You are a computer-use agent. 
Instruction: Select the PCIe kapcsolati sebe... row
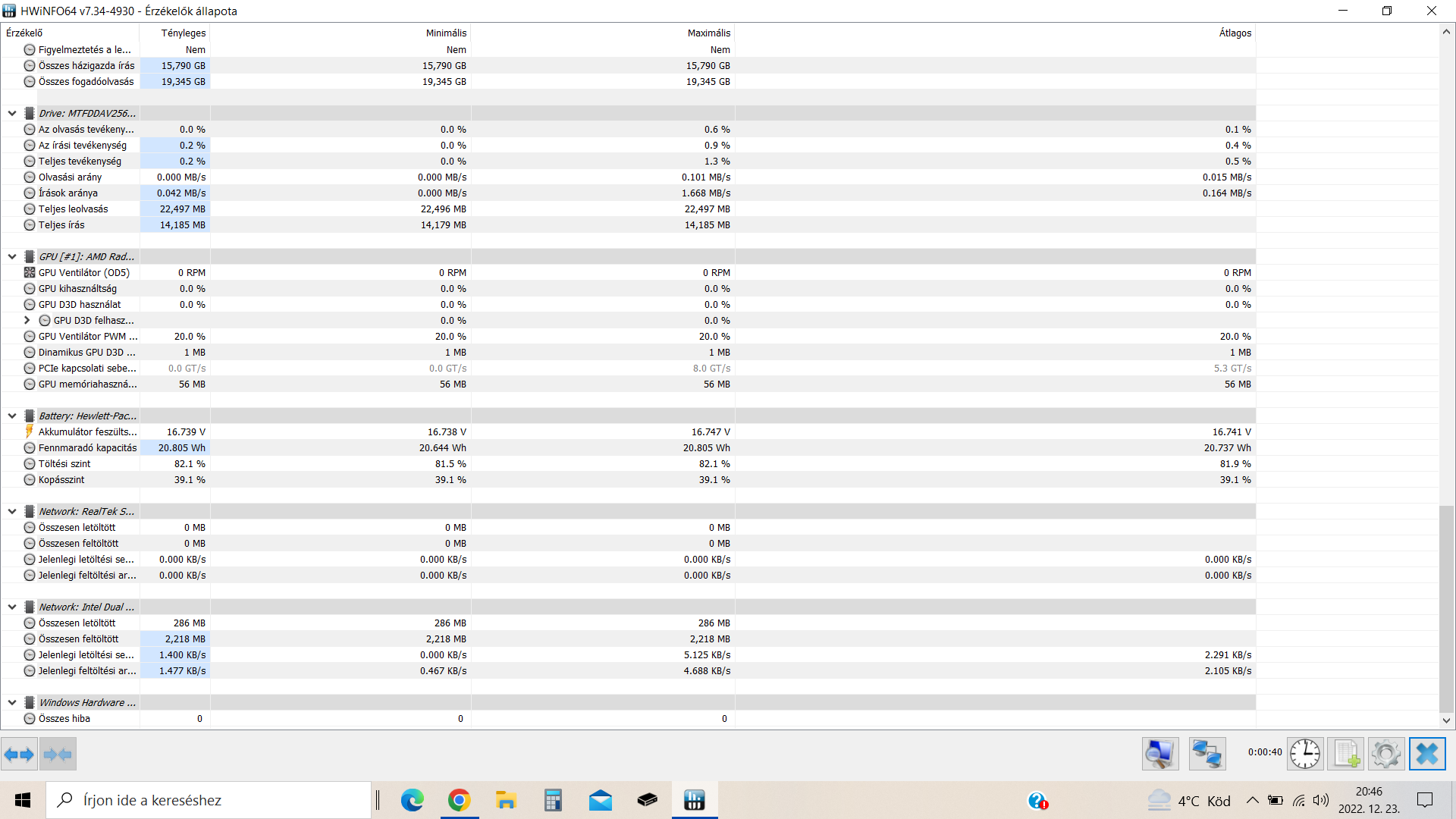(628, 368)
